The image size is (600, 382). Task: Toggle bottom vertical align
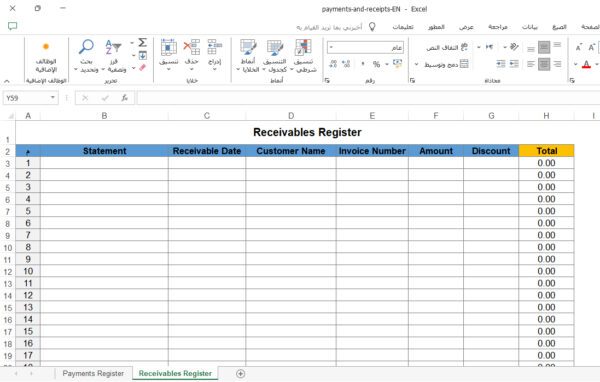[x=531, y=48]
